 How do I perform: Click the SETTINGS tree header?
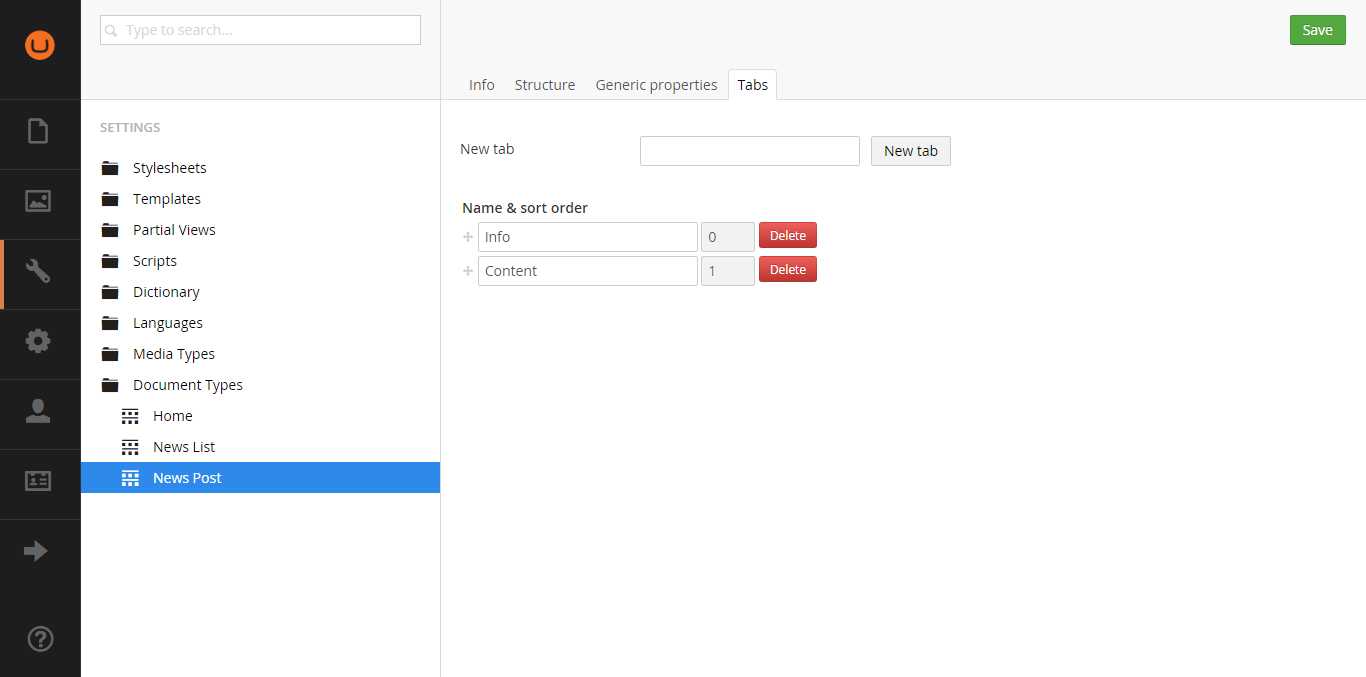(x=130, y=128)
